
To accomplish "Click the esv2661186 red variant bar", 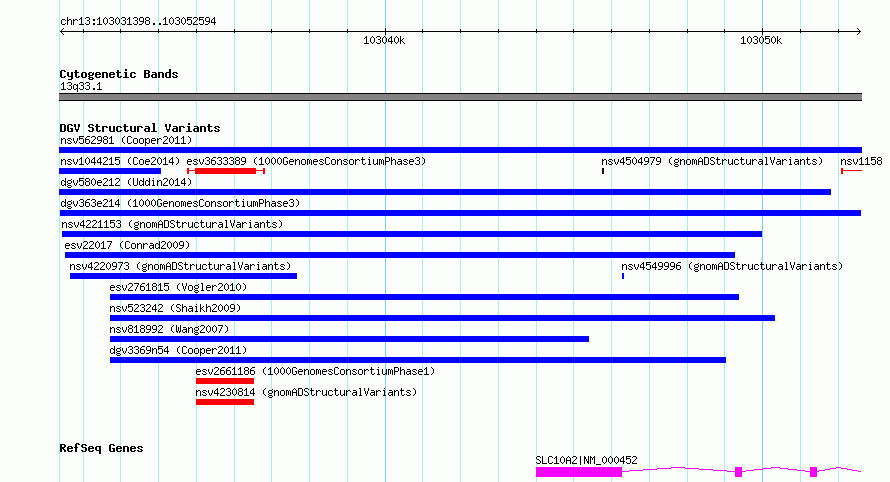I will (x=225, y=381).
